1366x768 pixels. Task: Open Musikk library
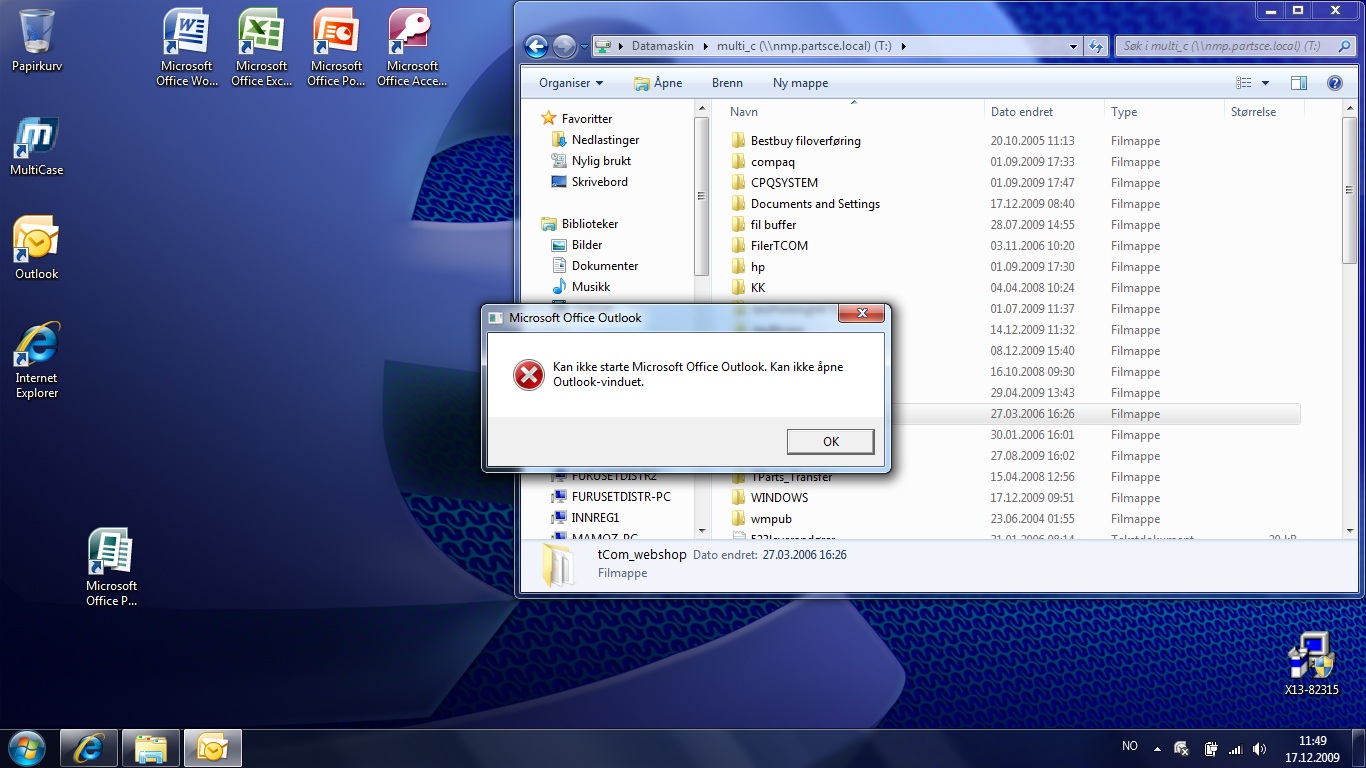tap(580, 287)
